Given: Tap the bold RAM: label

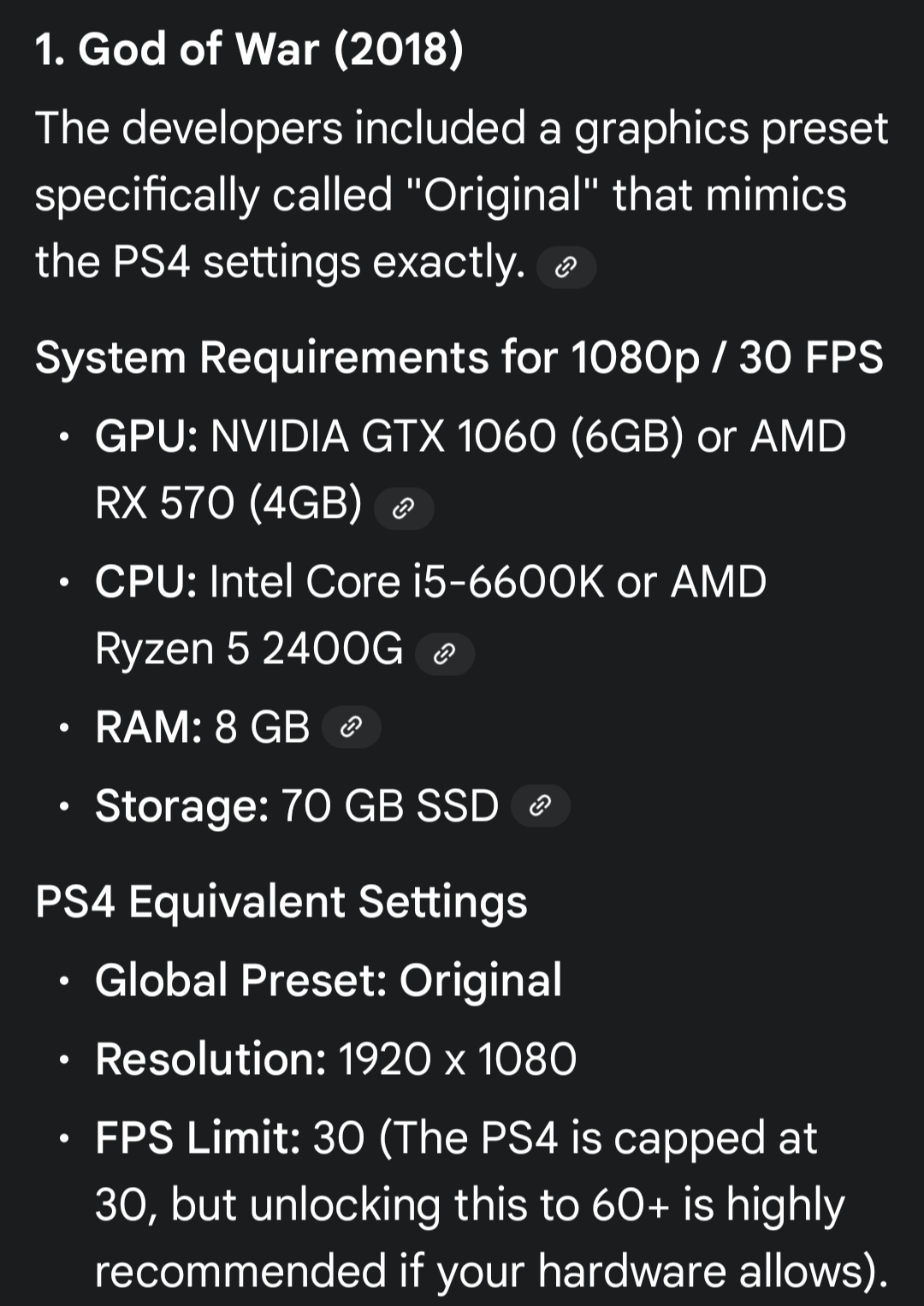Looking at the screenshot, I should 148,727.
